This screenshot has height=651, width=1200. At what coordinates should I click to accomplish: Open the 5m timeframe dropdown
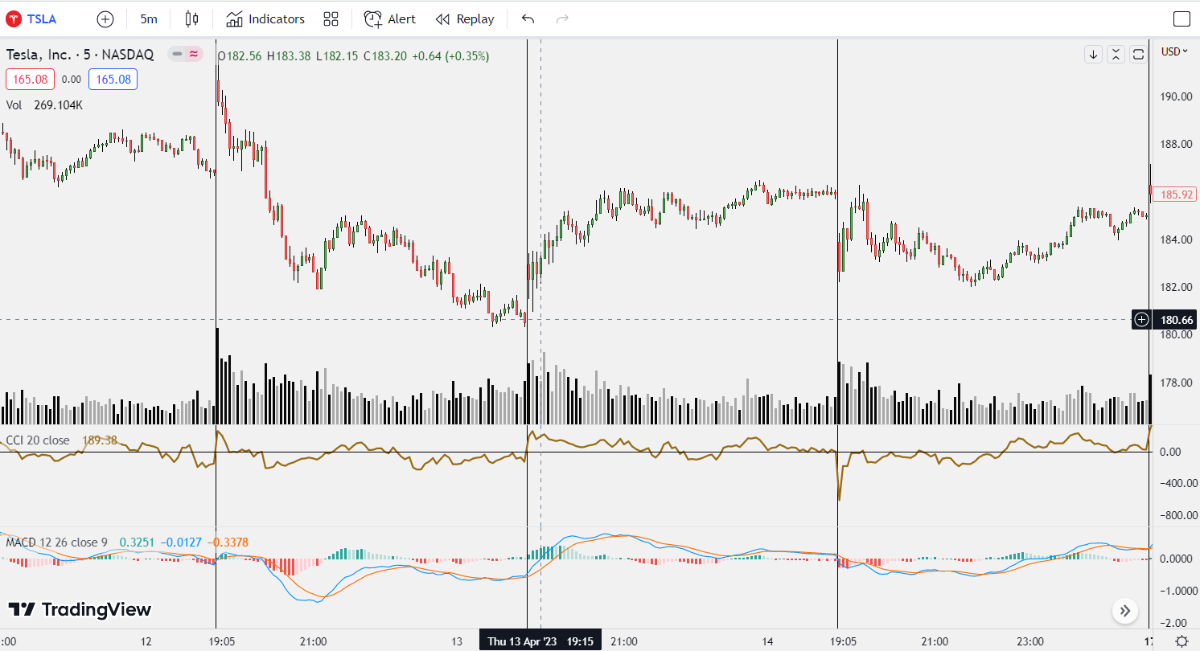[x=149, y=19]
